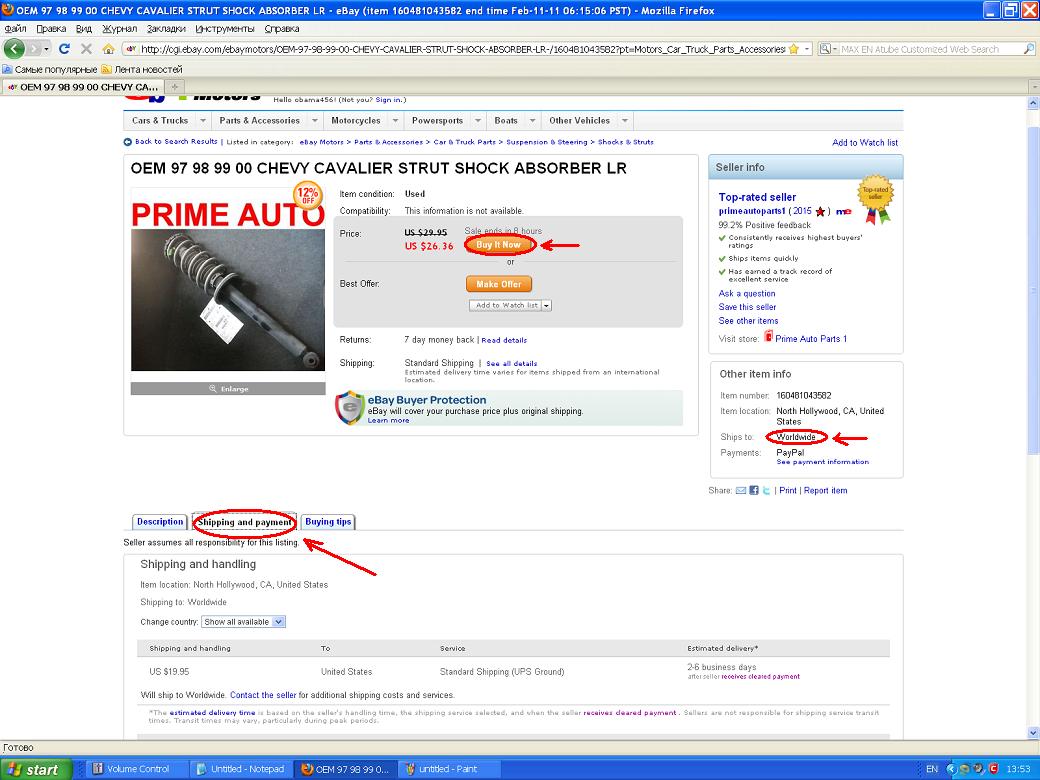This screenshot has height=780, width=1040.
Task: Click the vertical scrollbar thumb
Action: click(1033, 289)
